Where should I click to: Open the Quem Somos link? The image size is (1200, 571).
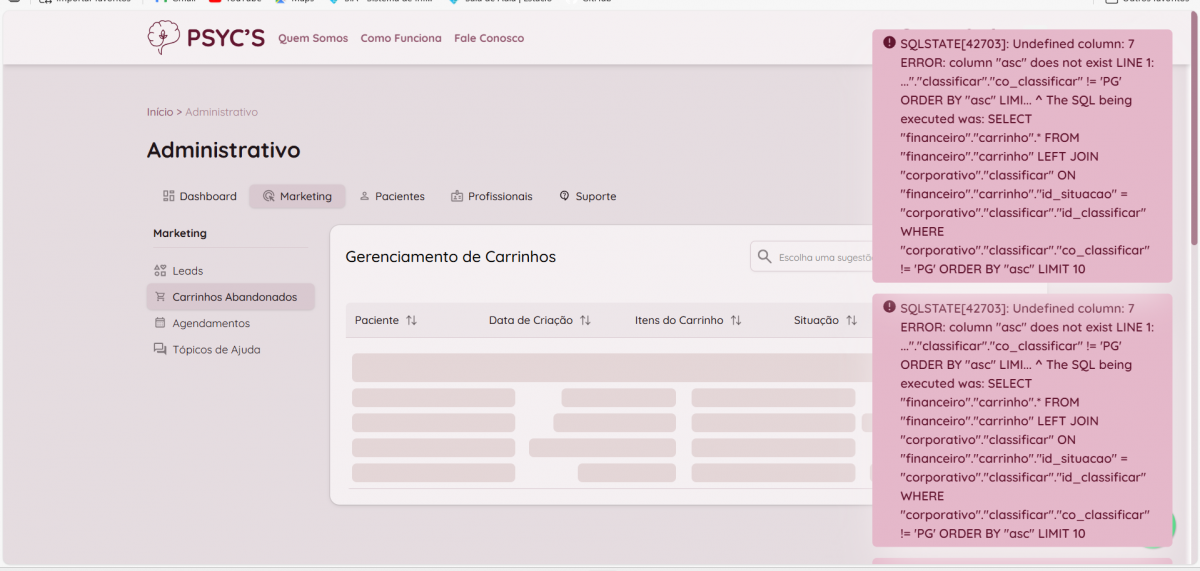(x=313, y=38)
